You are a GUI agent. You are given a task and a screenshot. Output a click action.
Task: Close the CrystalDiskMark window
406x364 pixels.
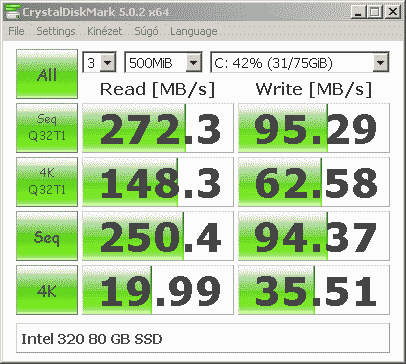coord(392,12)
